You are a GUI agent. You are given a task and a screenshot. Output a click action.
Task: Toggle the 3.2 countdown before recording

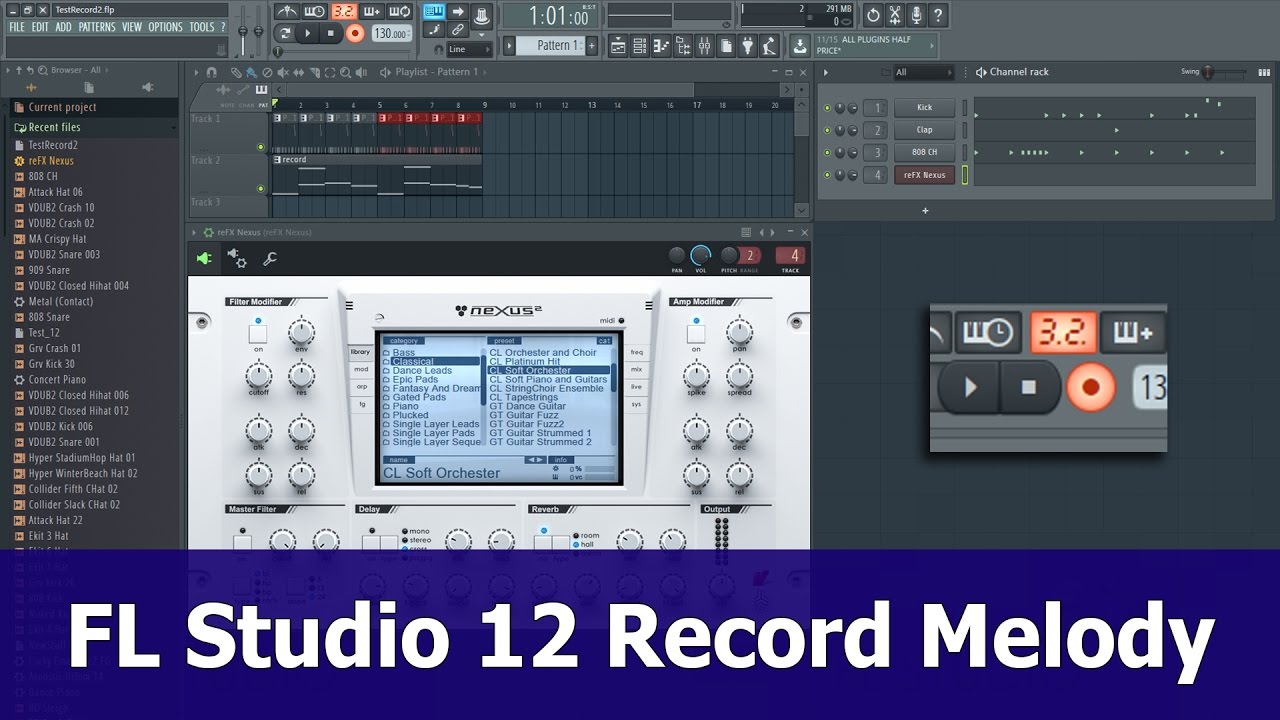tap(343, 12)
